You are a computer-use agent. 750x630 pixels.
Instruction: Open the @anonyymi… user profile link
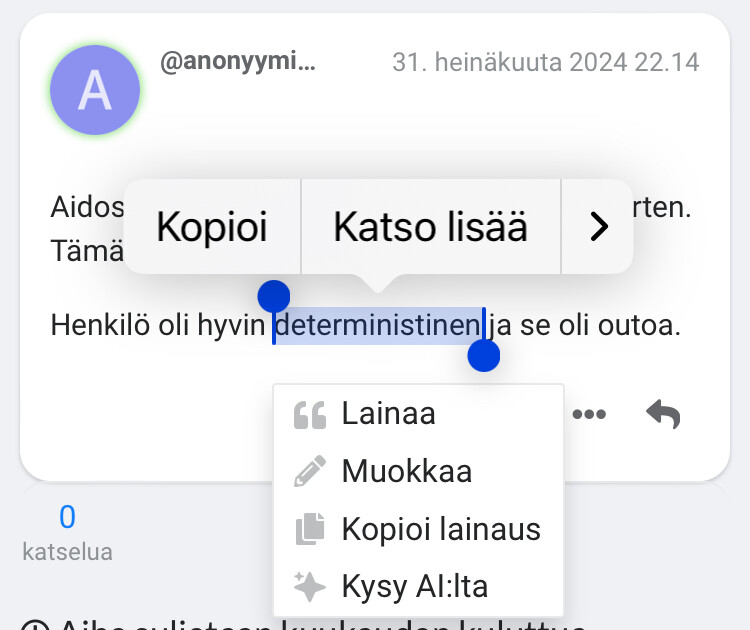[237, 62]
